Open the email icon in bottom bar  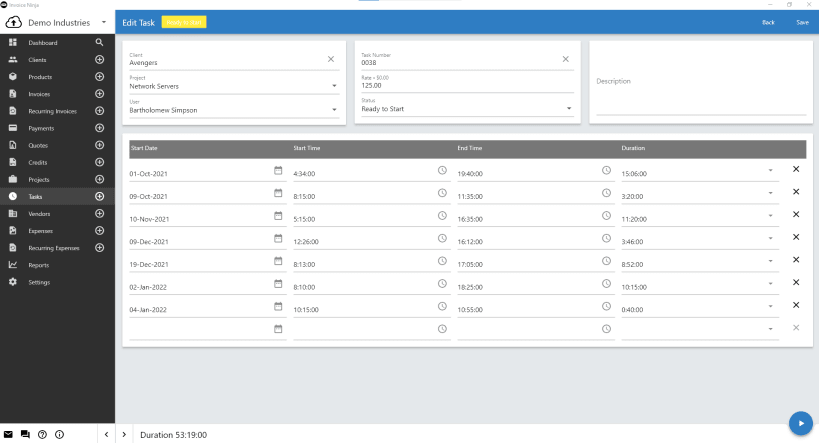8,434
